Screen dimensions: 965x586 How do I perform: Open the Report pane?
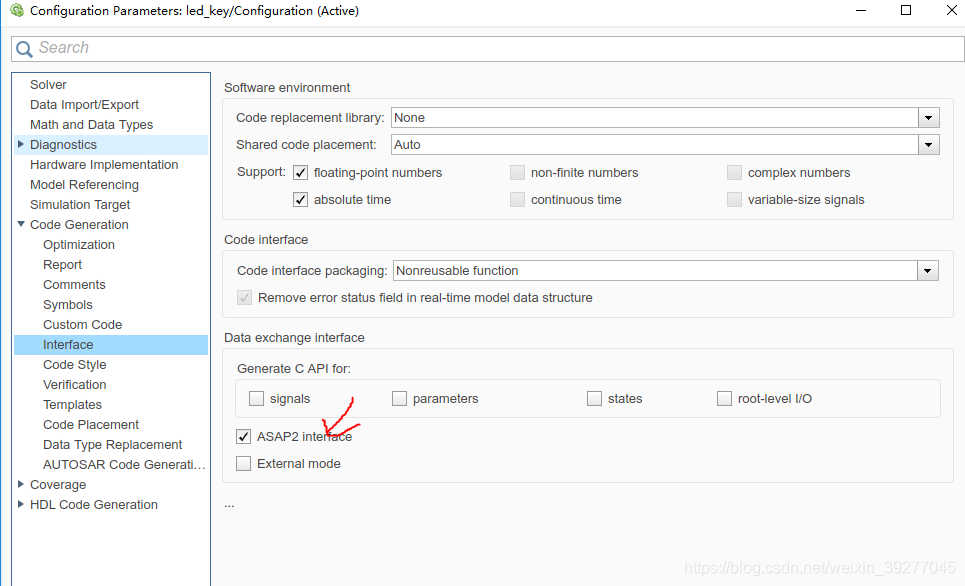[62, 265]
